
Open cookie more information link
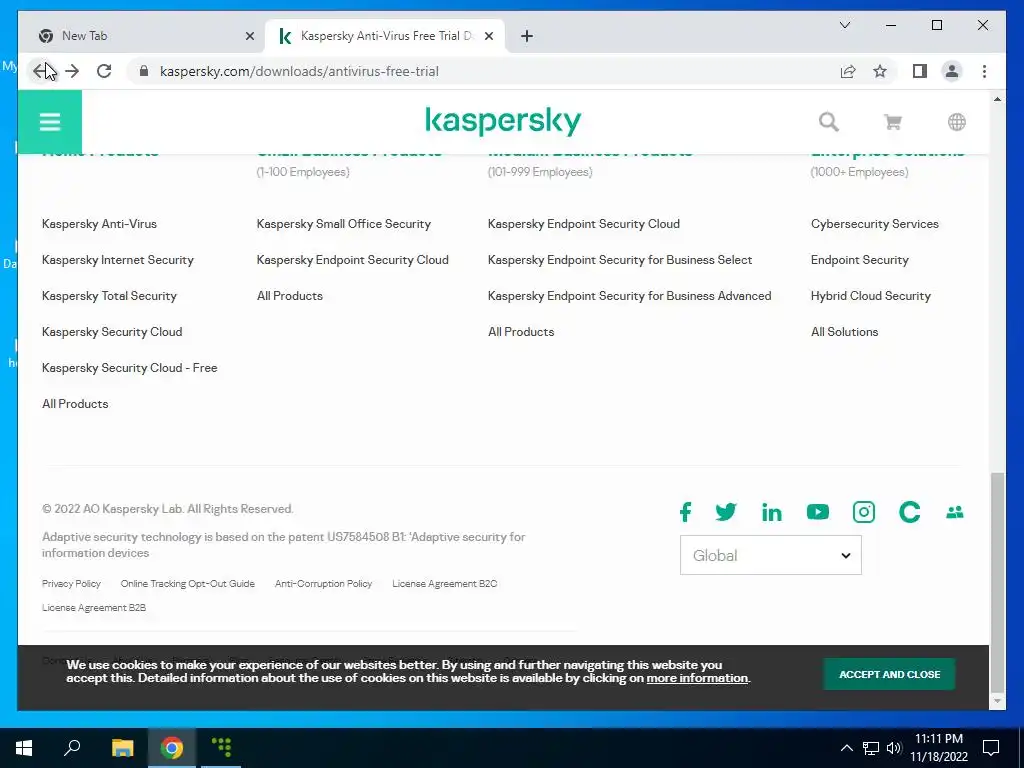point(697,678)
